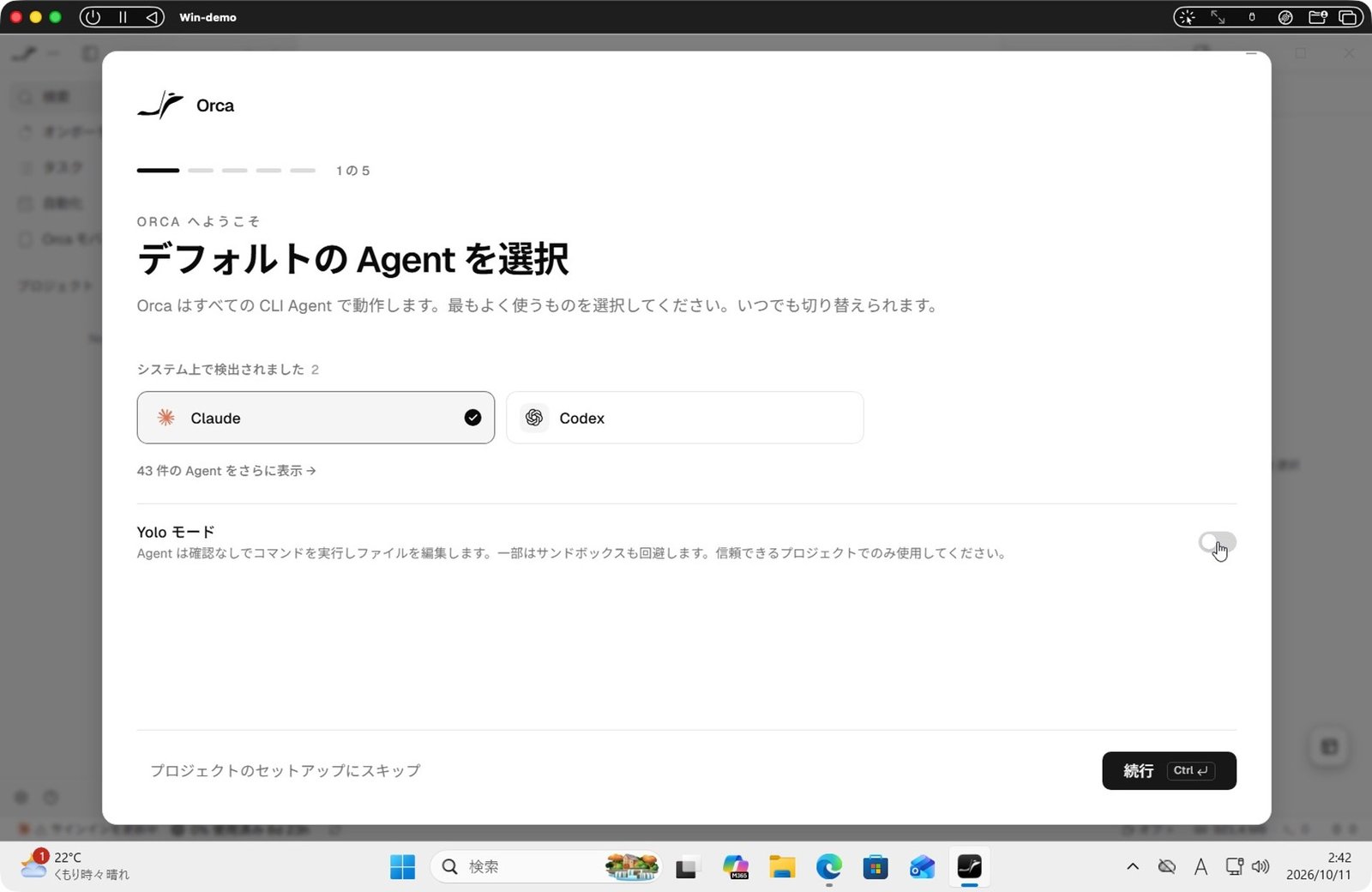
Task: Click the Orca app icon on taskbar
Action: click(970, 867)
